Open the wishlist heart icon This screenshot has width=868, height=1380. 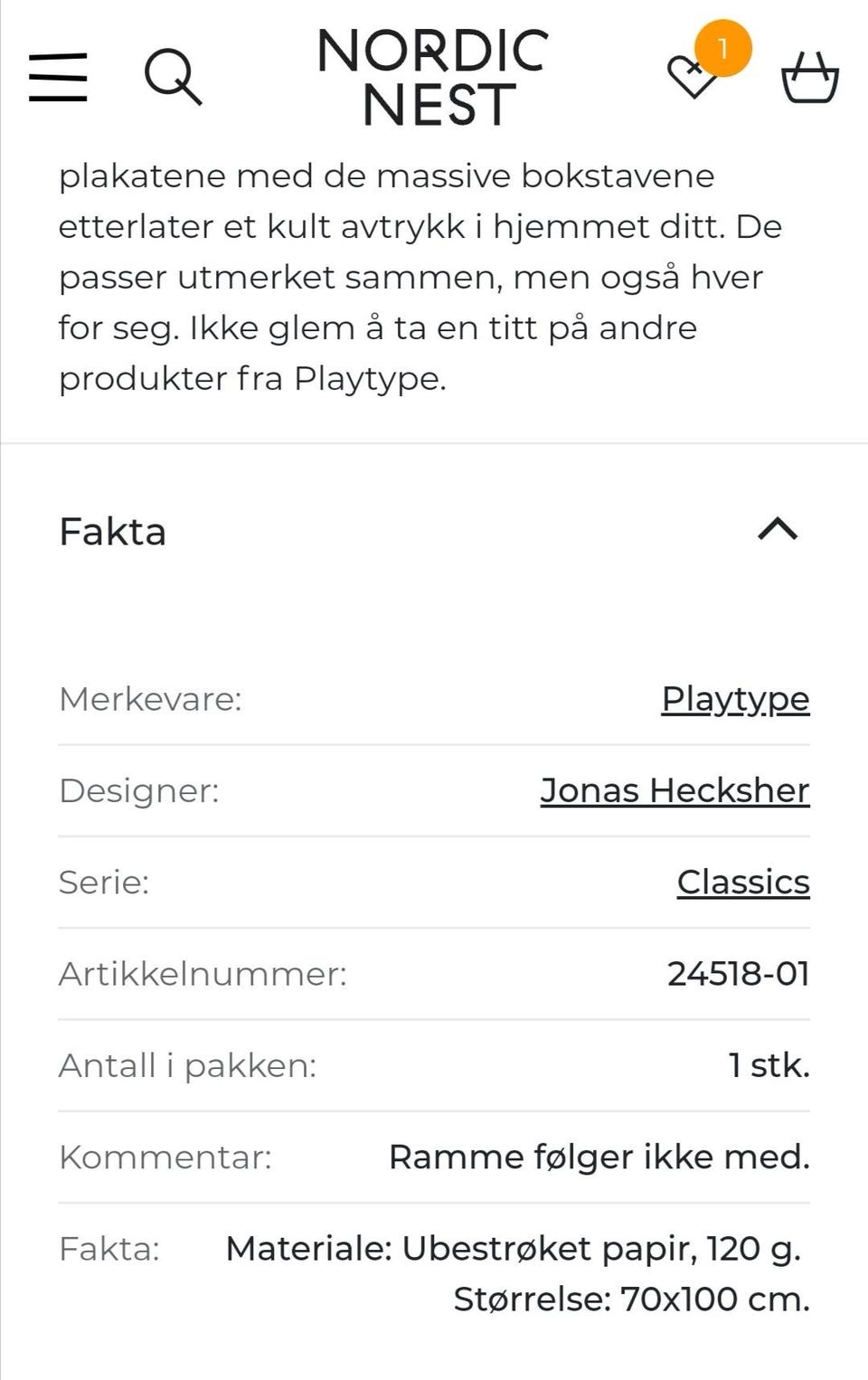[690, 78]
